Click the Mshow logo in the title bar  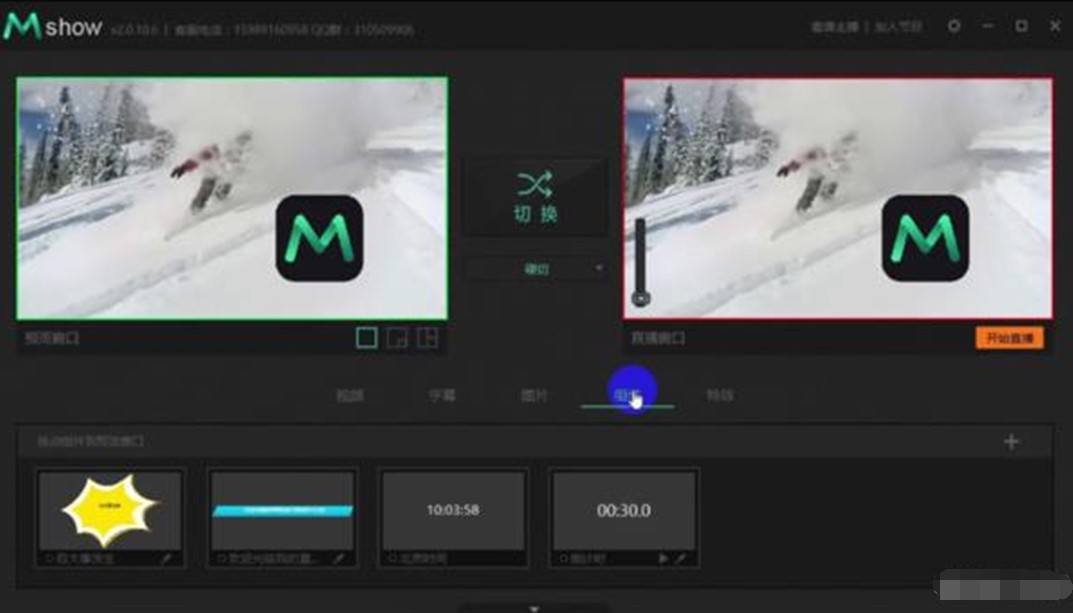pyautogui.click(x=53, y=27)
